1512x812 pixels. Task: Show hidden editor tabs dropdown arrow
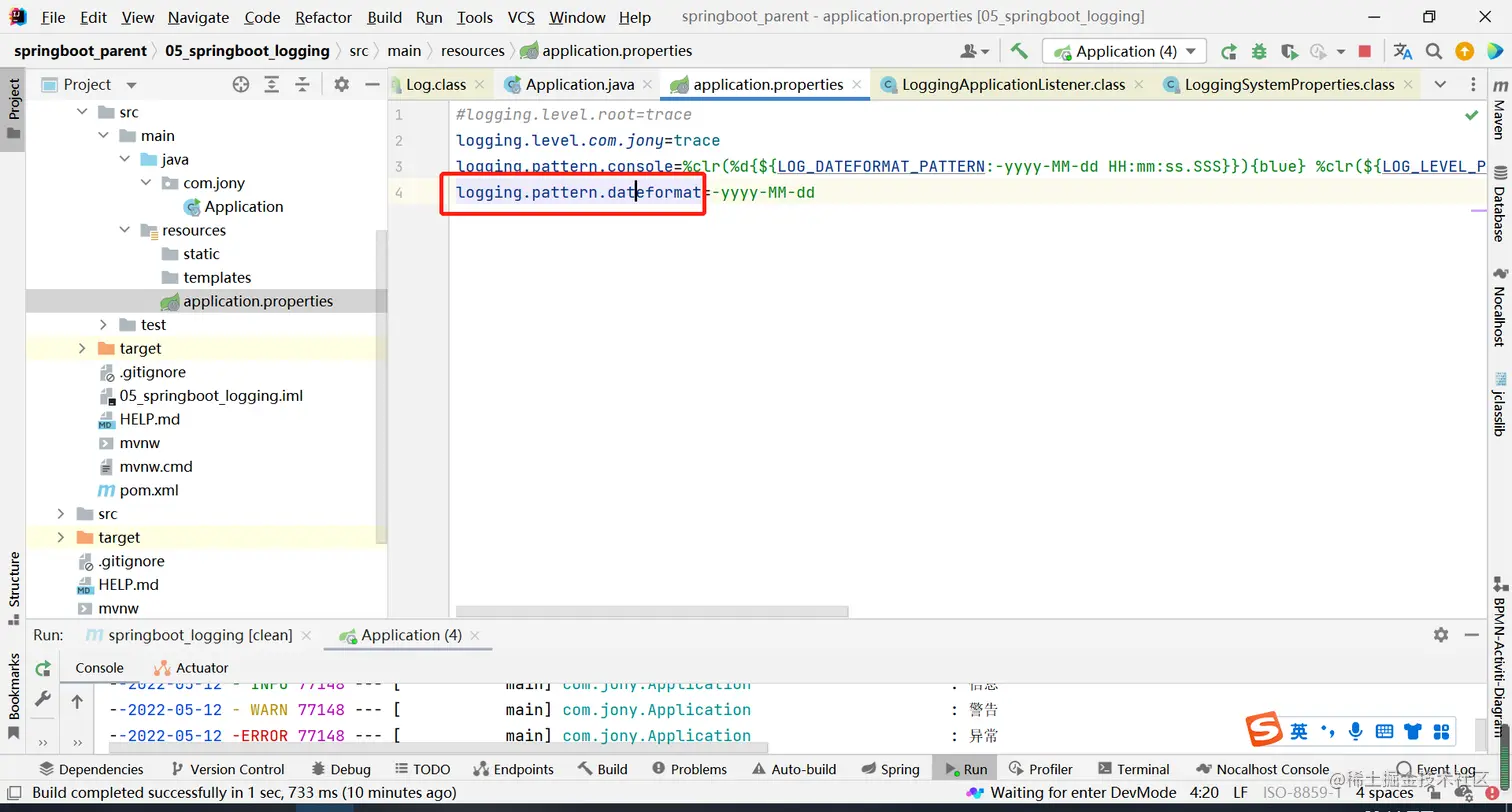pos(1440,85)
